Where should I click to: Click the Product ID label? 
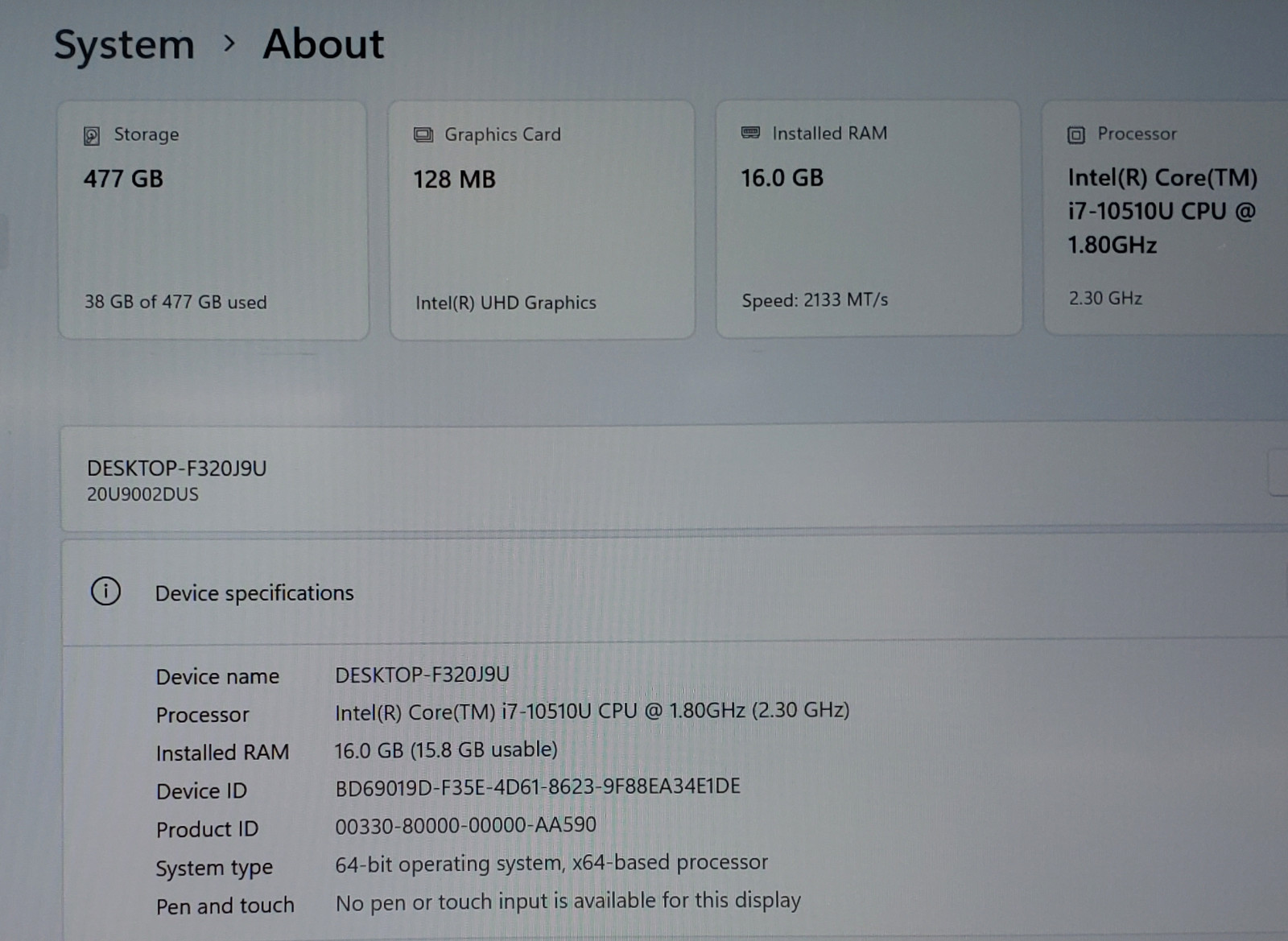(x=207, y=829)
